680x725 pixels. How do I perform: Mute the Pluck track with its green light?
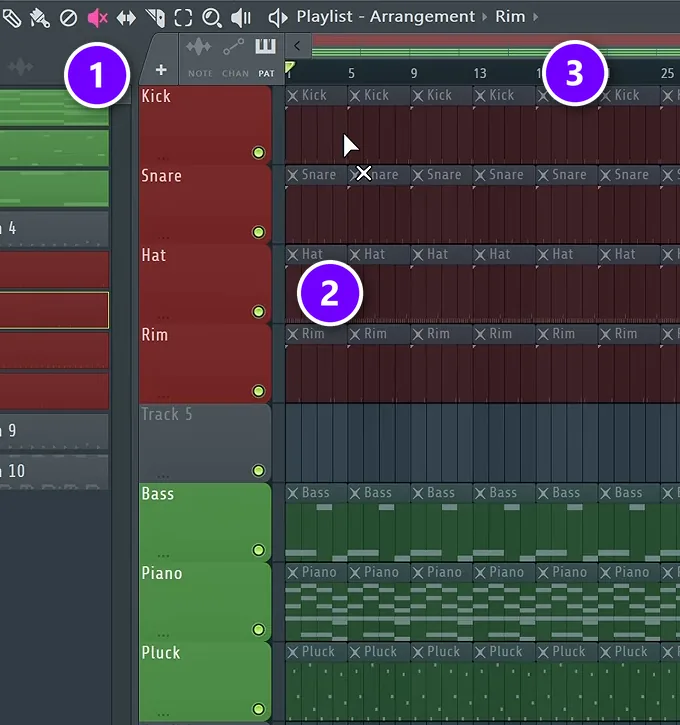pos(258,709)
